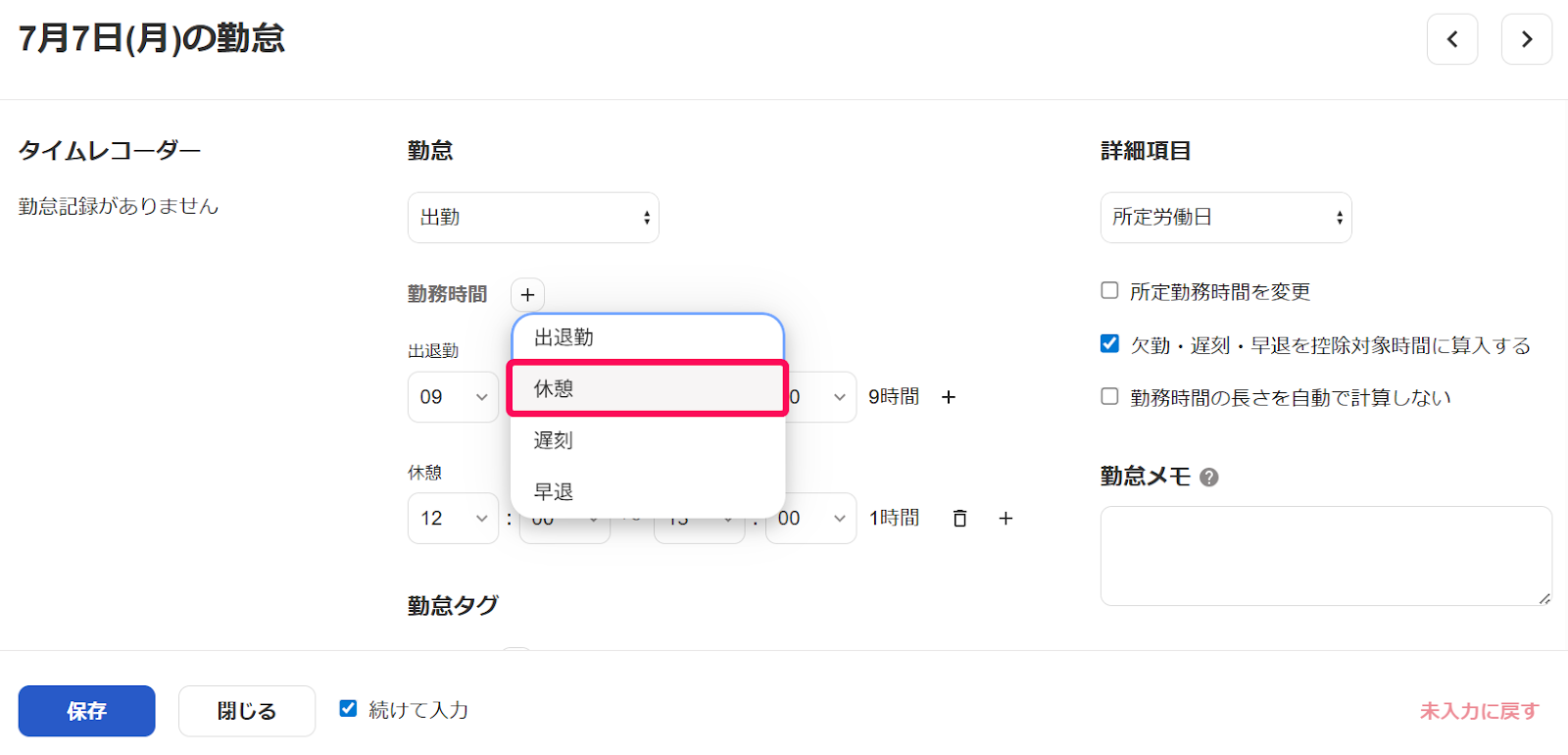
Task: Go to previous day with left chevron
Action: [1452, 39]
